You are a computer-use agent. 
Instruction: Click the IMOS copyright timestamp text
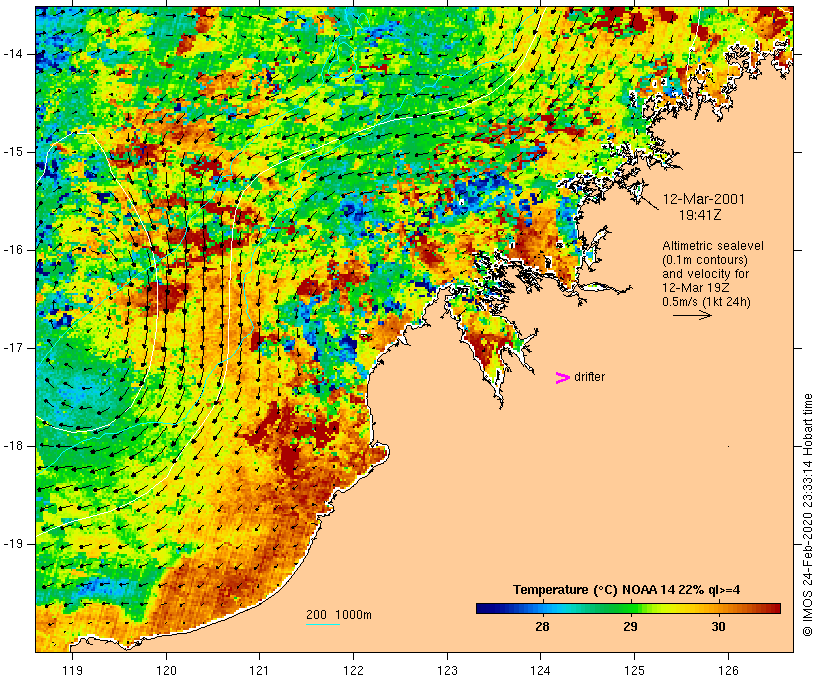pos(807,515)
